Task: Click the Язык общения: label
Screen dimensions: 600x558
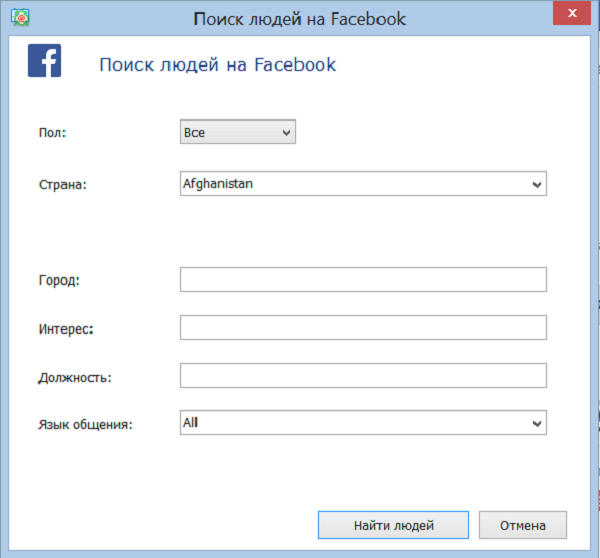Action: [x=85, y=424]
